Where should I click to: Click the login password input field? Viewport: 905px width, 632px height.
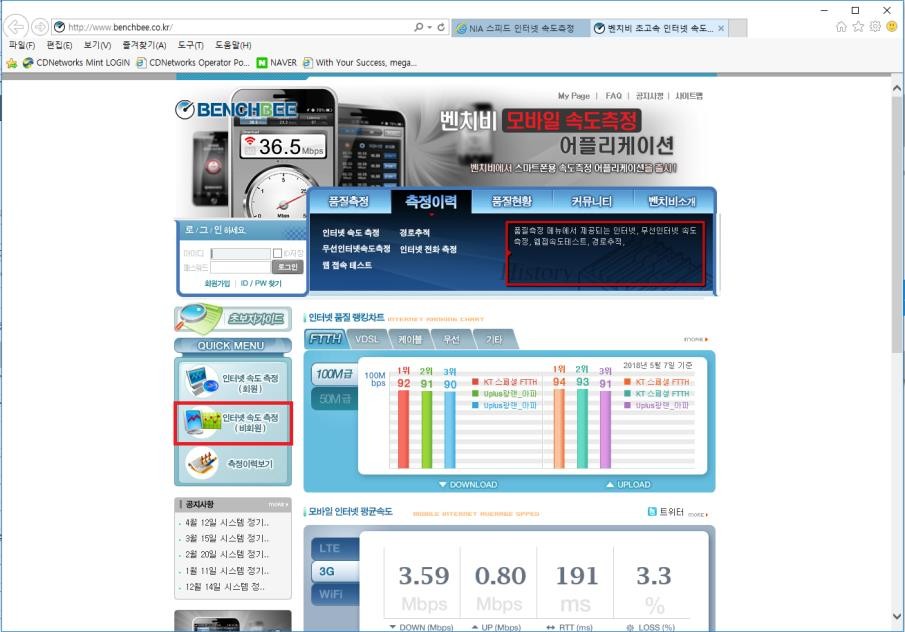click(x=241, y=267)
